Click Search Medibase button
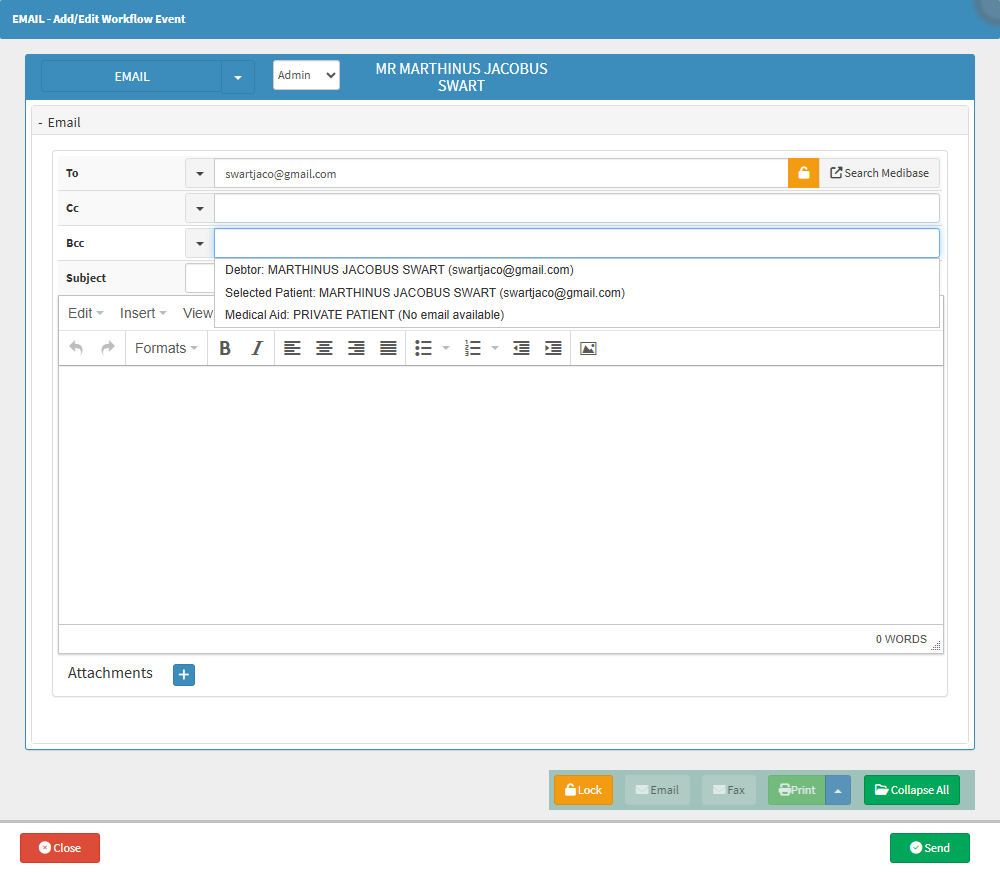 (x=879, y=173)
